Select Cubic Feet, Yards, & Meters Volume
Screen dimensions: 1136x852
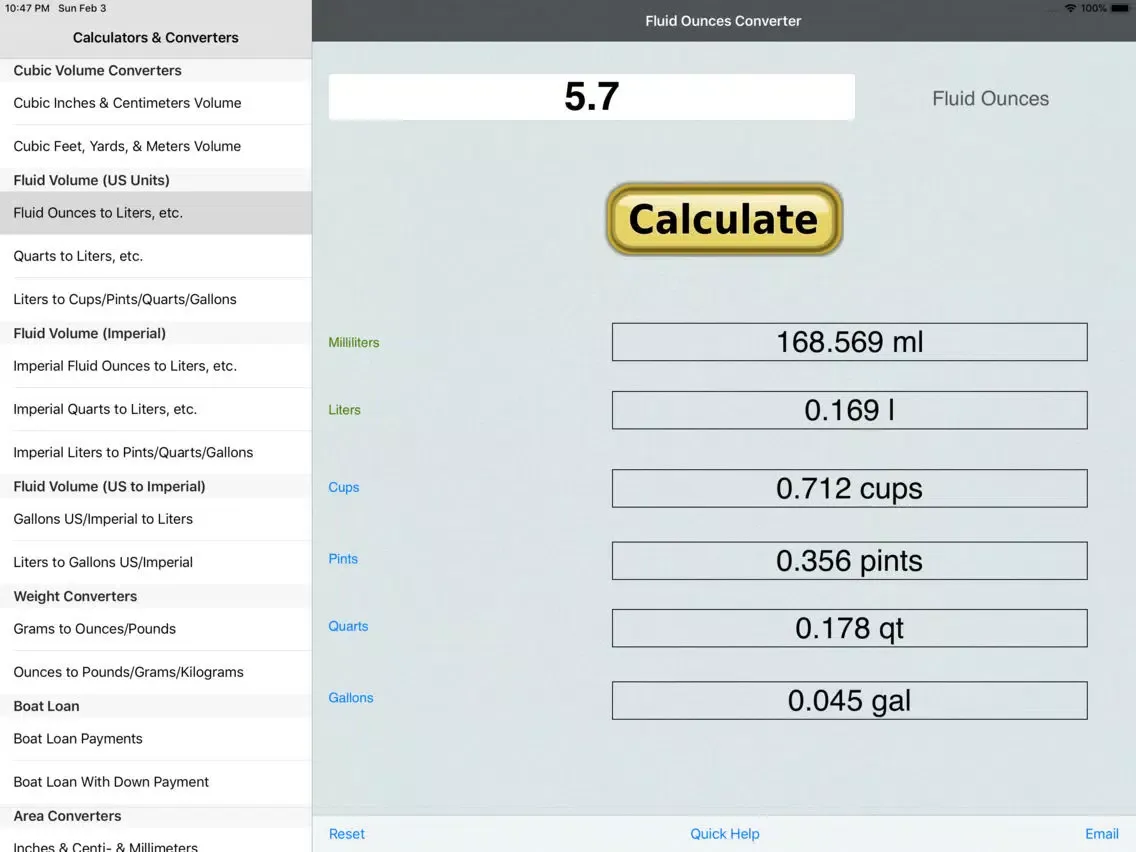(156, 146)
